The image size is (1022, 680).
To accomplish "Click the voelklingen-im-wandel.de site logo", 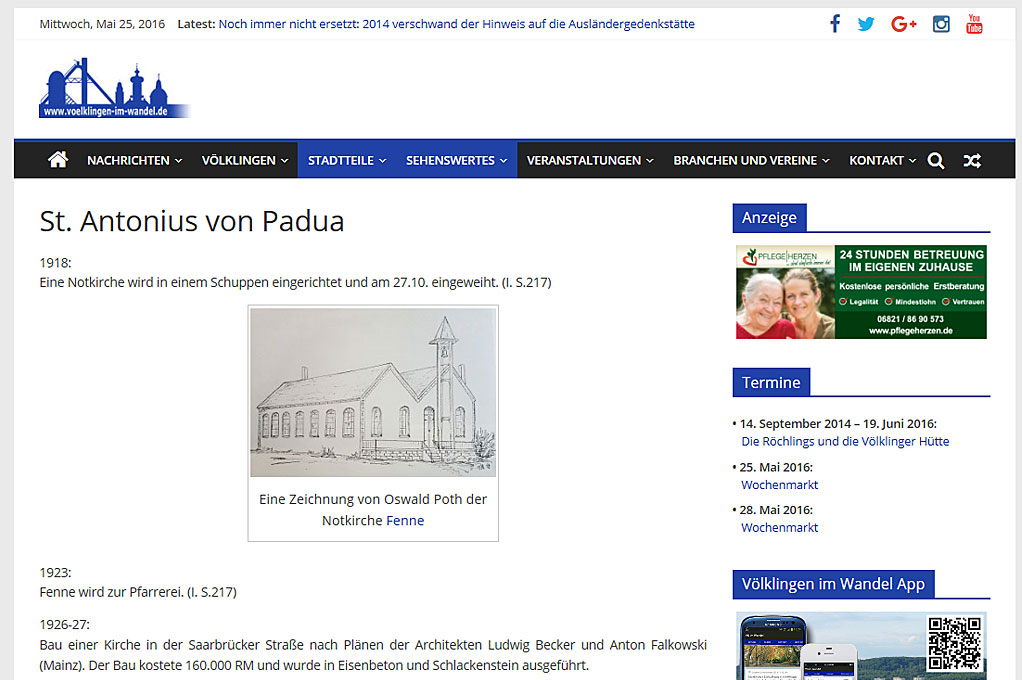I will point(114,89).
